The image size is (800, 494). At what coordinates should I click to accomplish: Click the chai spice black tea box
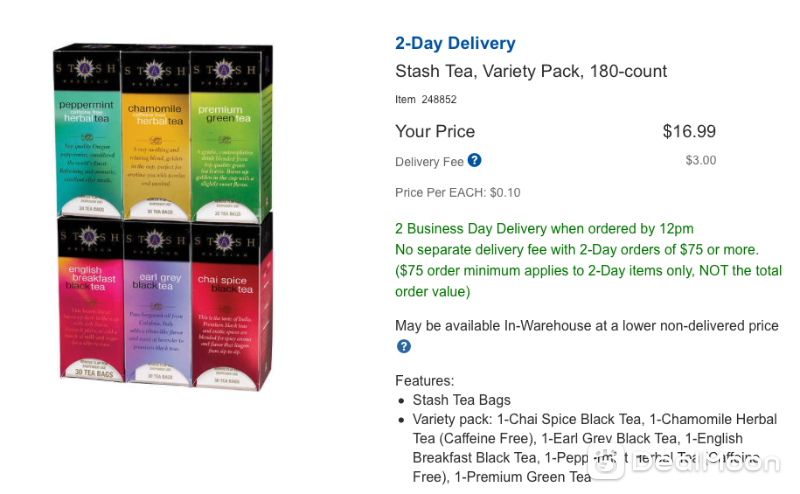[227, 305]
